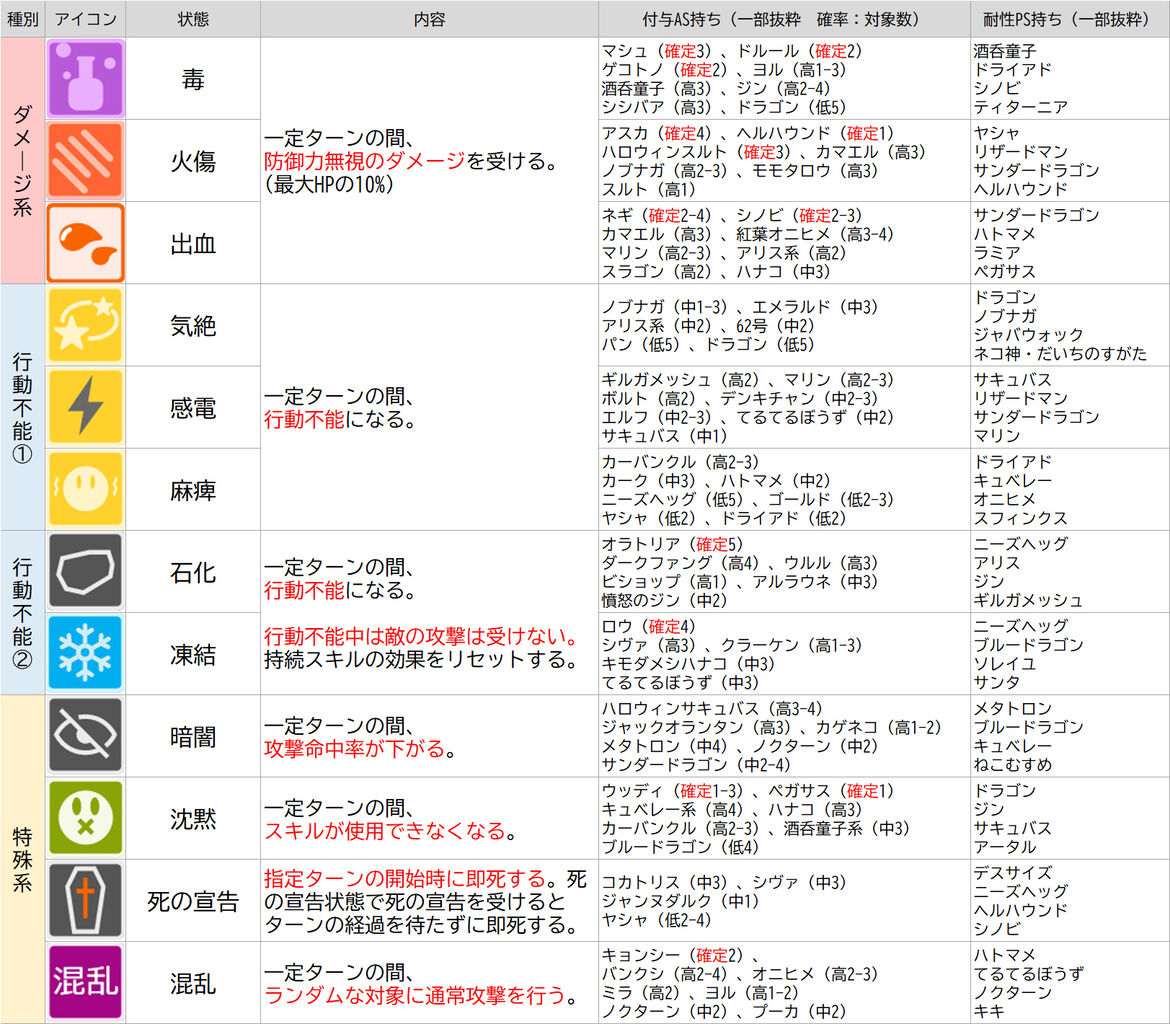Select the 暗闇 status name
Image resolution: width=1170 pixels, height=1024 pixels.
[x=193, y=737]
